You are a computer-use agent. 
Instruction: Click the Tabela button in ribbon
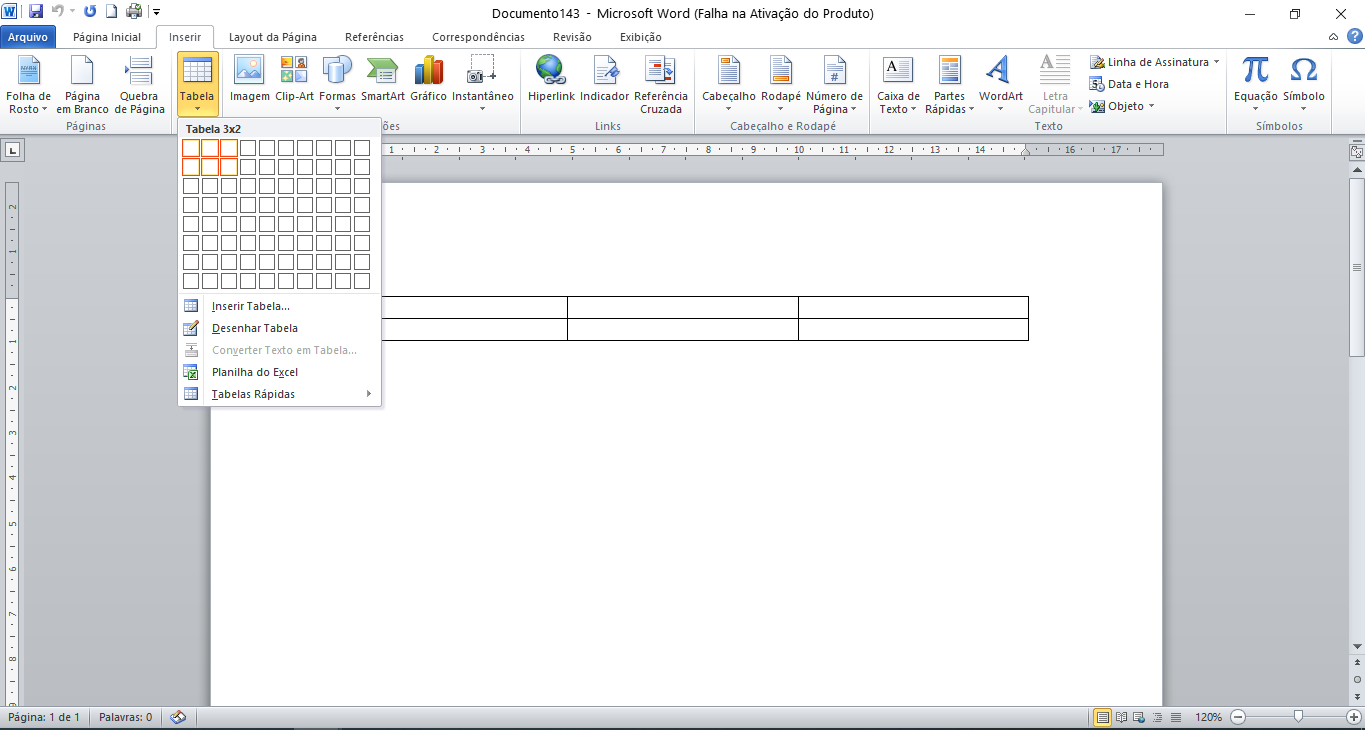197,85
